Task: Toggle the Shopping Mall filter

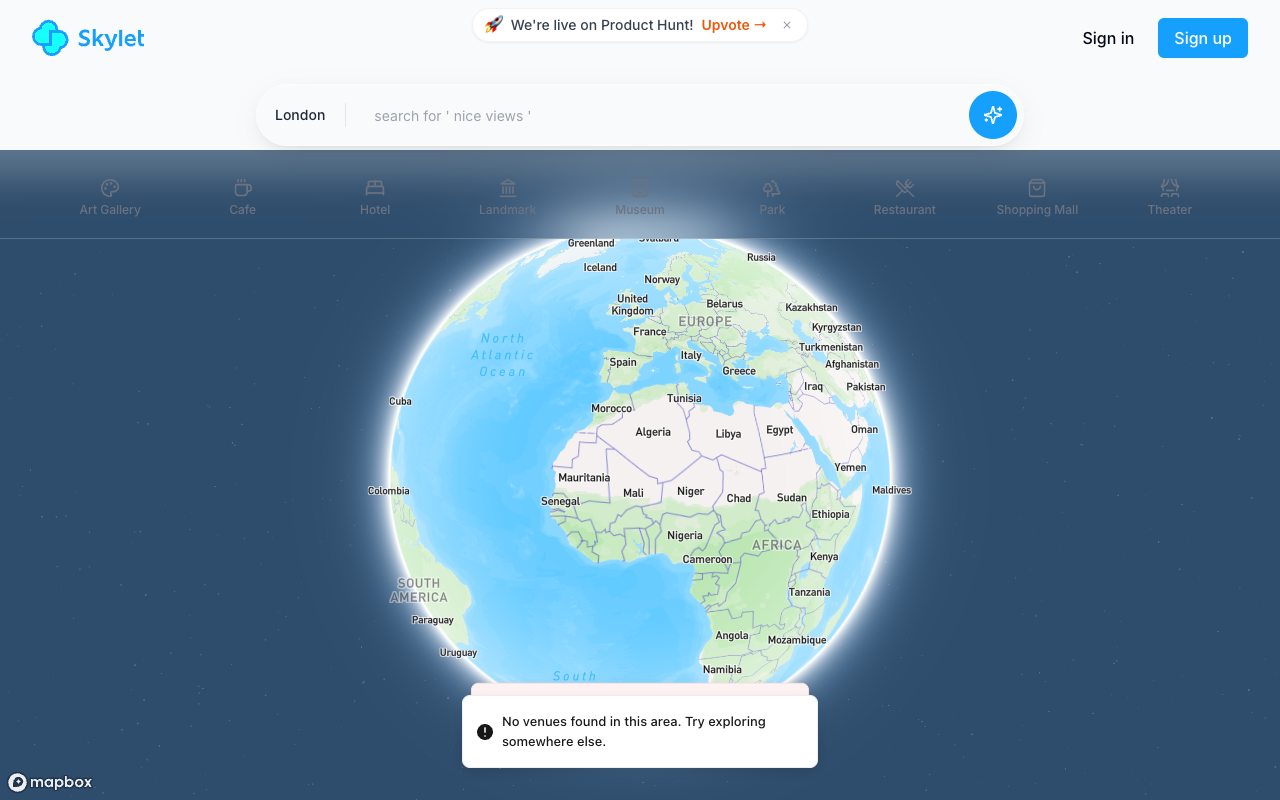Action: point(1037,195)
